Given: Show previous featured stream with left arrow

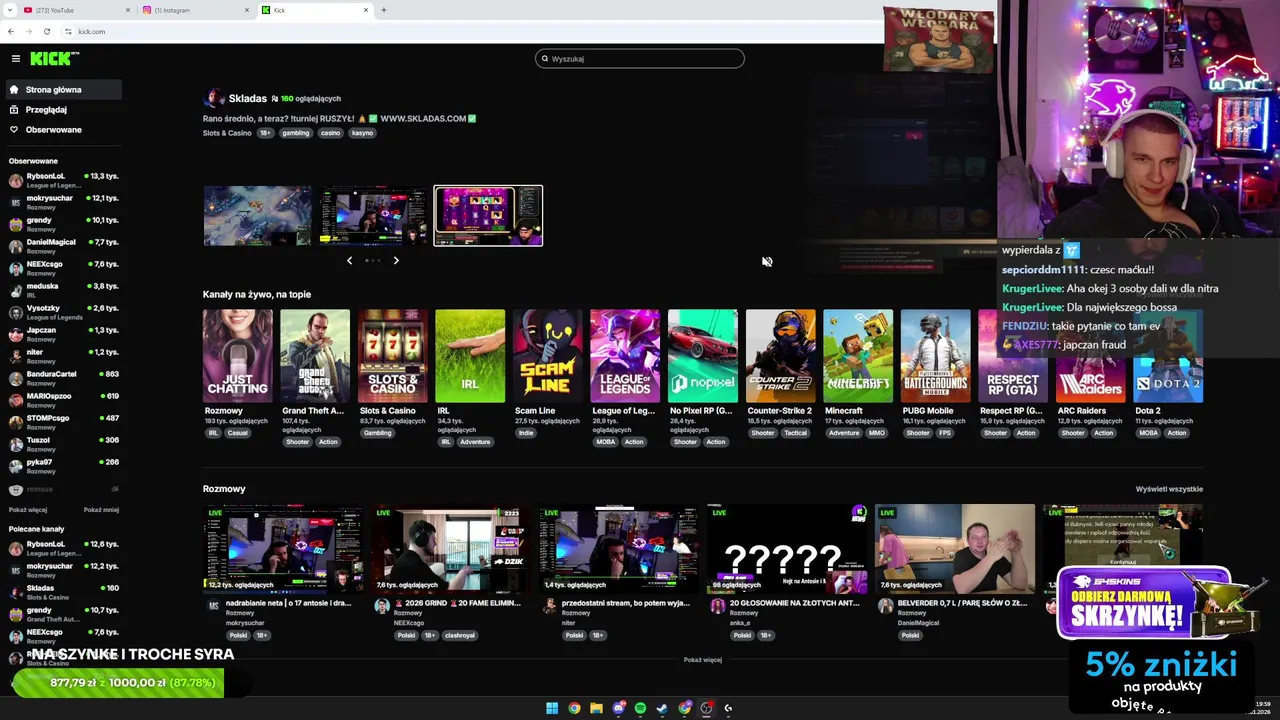Looking at the screenshot, I should pos(349,260).
